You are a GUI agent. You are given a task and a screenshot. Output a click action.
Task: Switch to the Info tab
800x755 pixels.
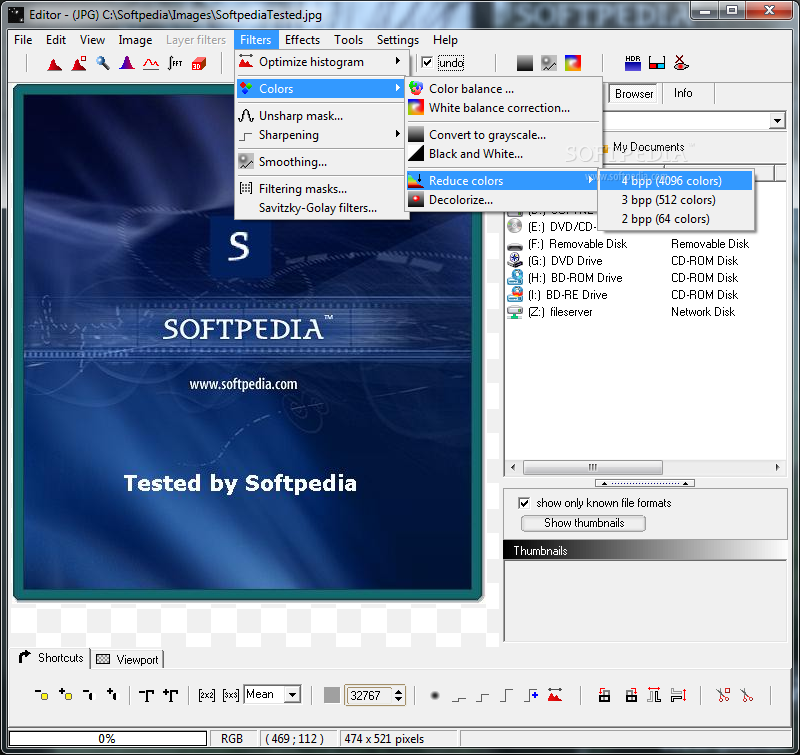683,93
